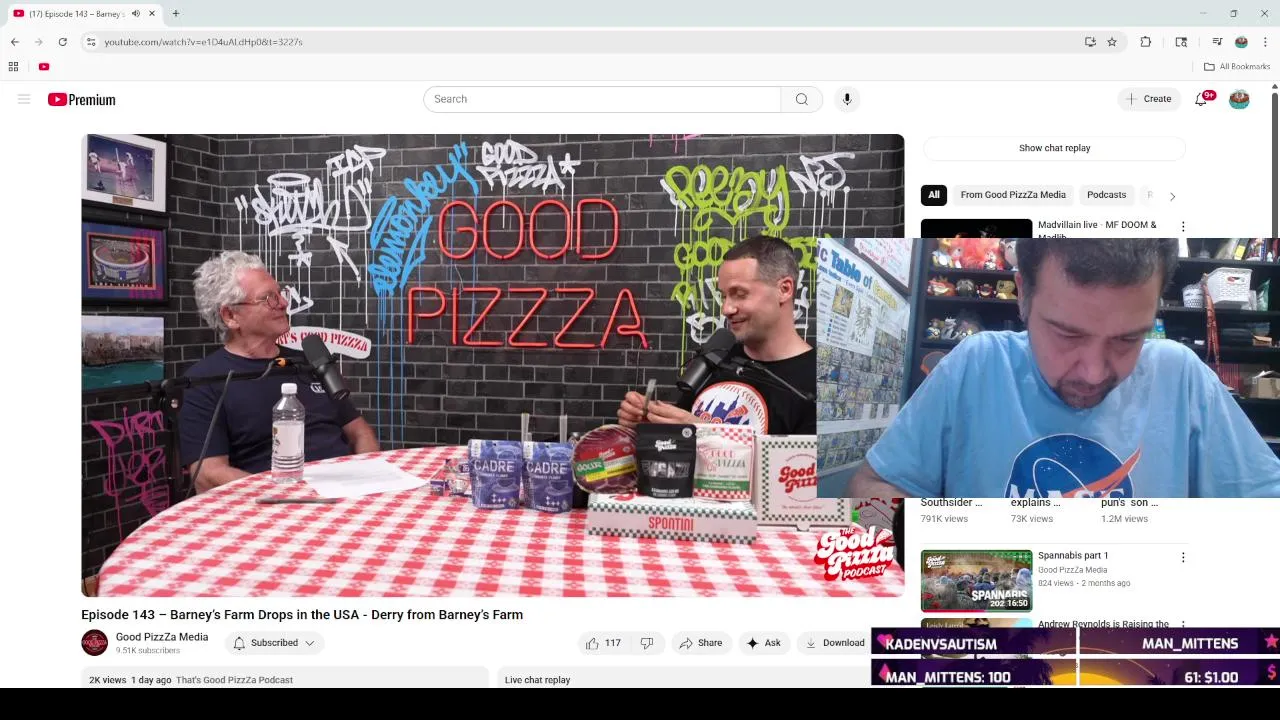Open Good PizzZa Media channel avatar
This screenshot has width=1280, height=720.
pos(94,643)
